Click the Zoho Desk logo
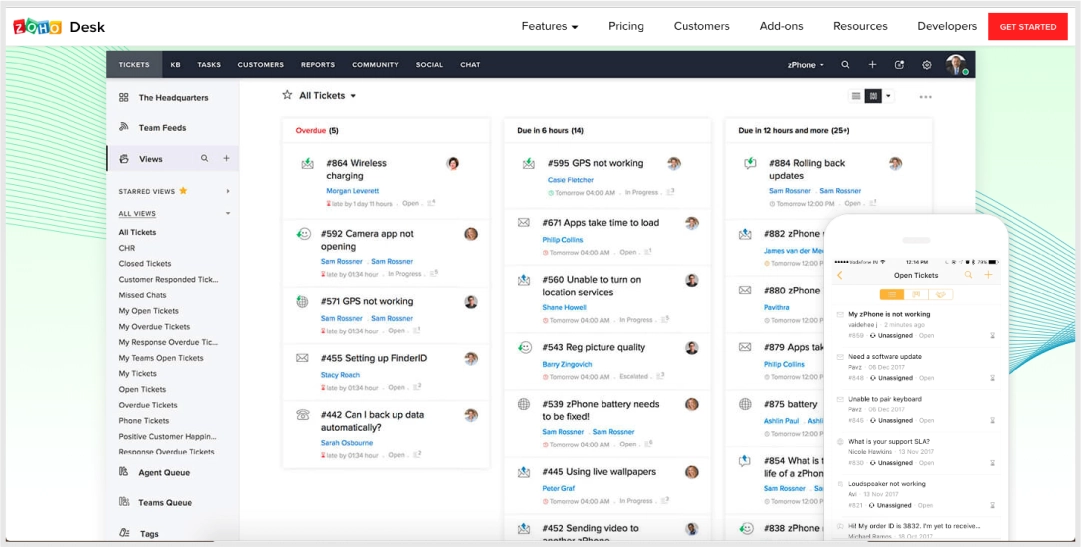The image size is (1081, 547). click(x=59, y=28)
